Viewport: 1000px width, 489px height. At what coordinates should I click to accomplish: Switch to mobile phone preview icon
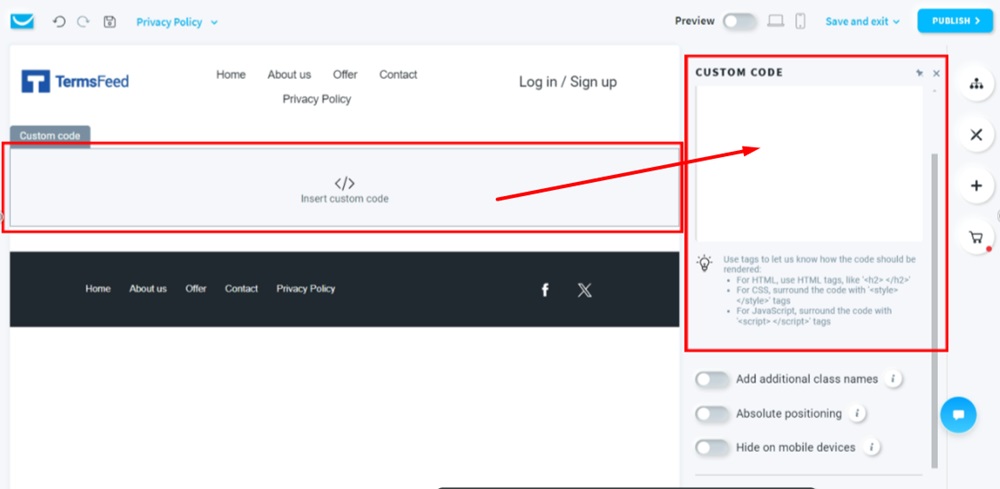point(800,21)
